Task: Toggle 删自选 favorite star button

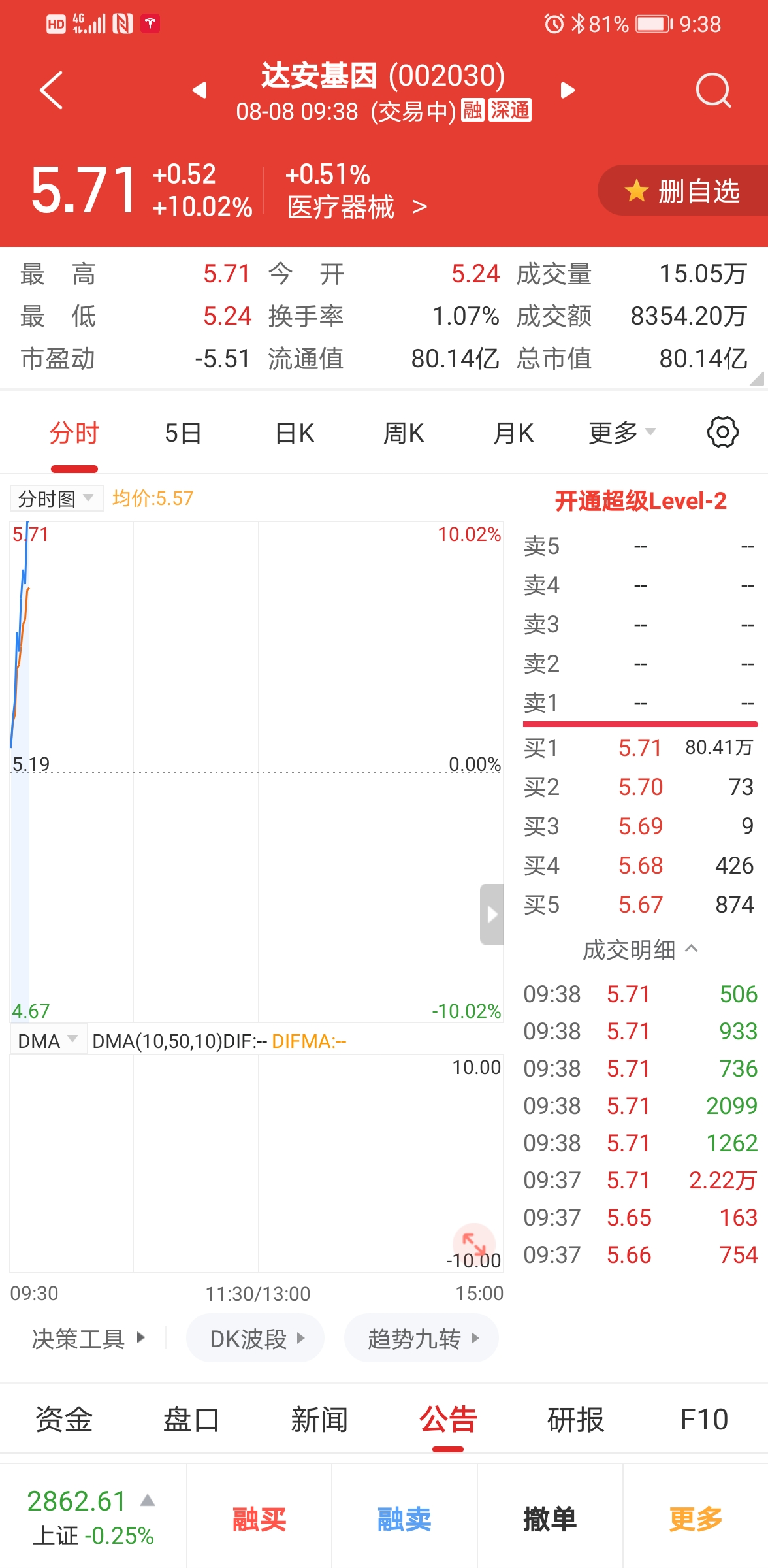Action: 682,191
